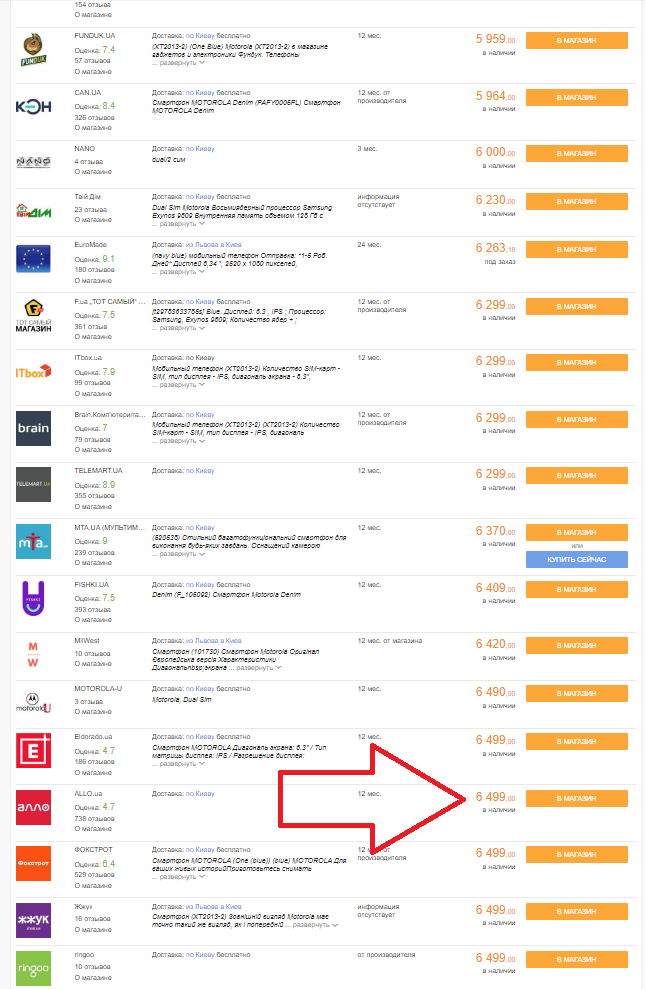Open the Eldorado.ua store logo
The height and width of the screenshot is (989, 645).
pyautogui.click(x=33, y=751)
